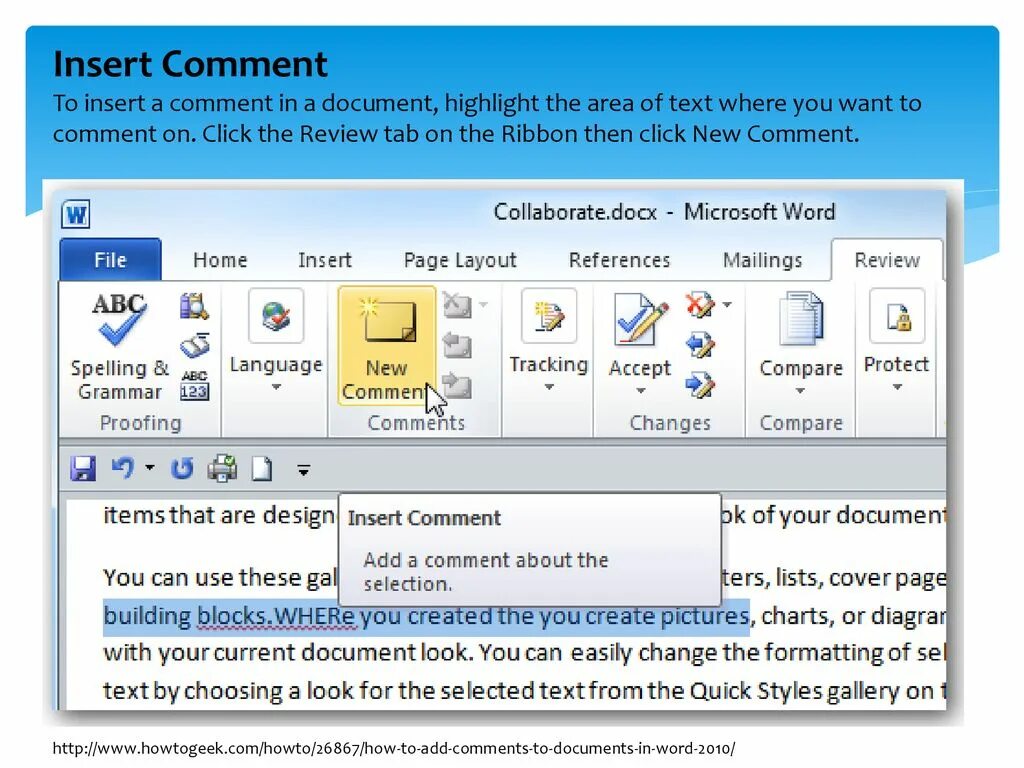Expand the Compare dropdown arrow
Screen dimensions: 1024x768
pos(801,391)
